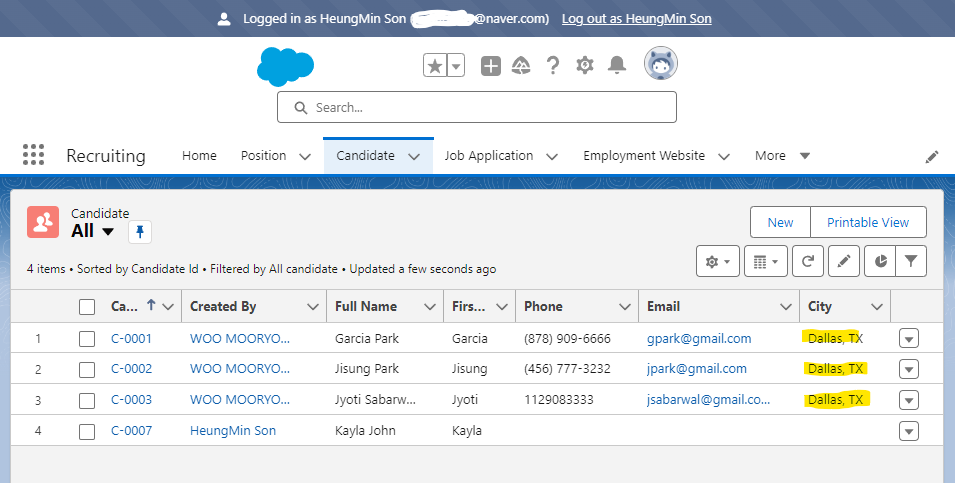Open the filters funnel panel
The width and height of the screenshot is (955, 483).
click(x=911, y=261)
